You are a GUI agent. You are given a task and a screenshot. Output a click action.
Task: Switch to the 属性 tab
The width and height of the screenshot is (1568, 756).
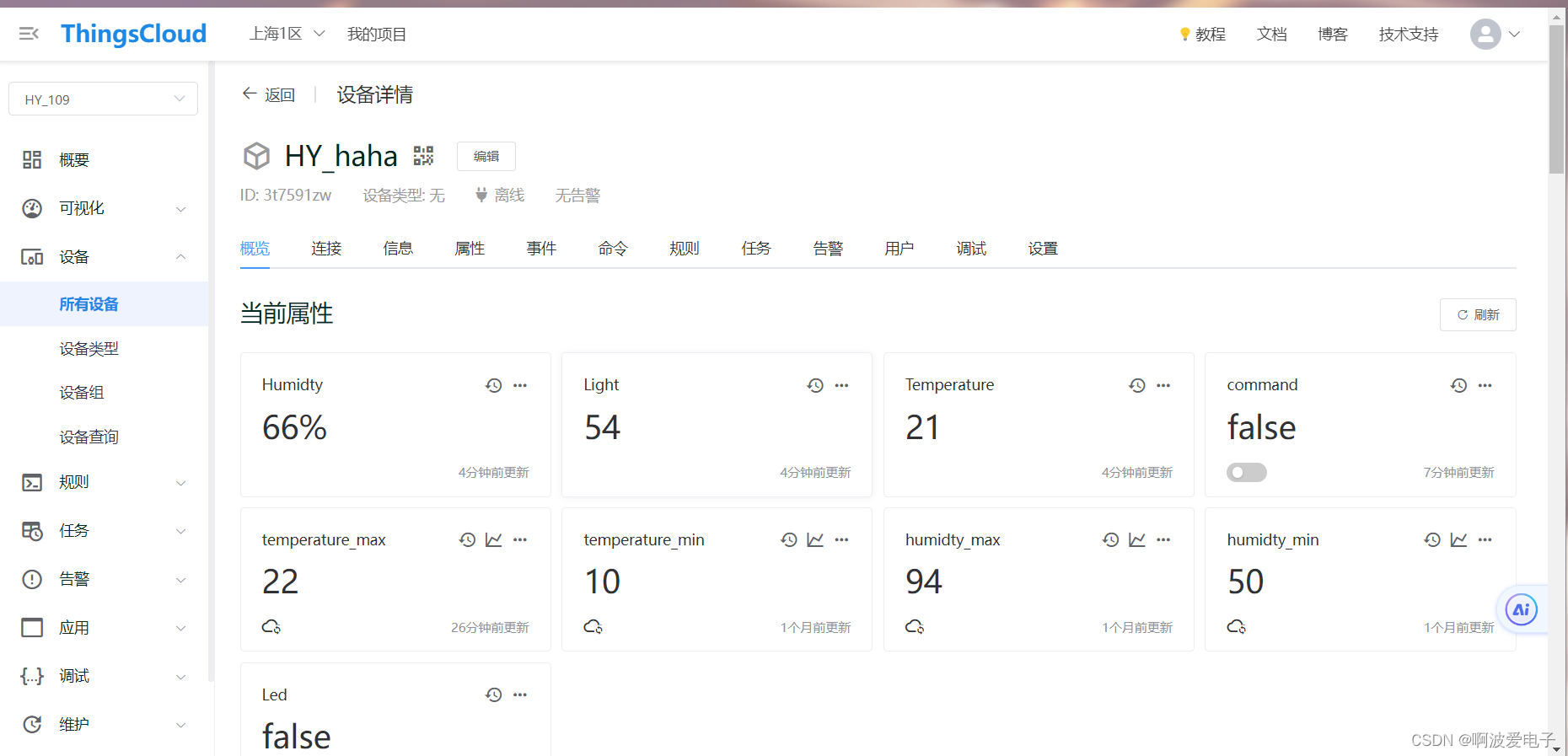[470, 249]
